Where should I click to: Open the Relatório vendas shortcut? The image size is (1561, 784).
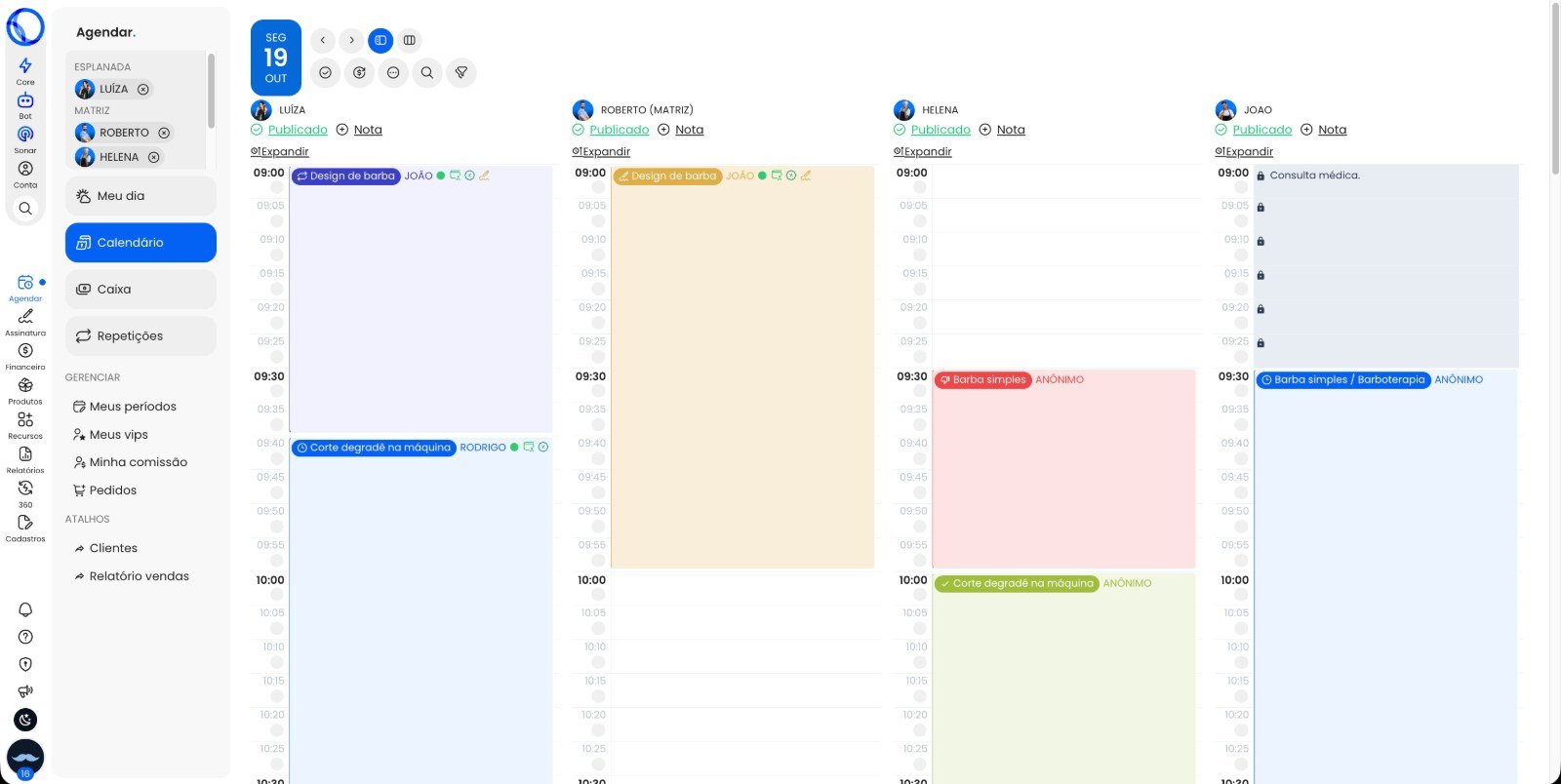coord(140,576)
